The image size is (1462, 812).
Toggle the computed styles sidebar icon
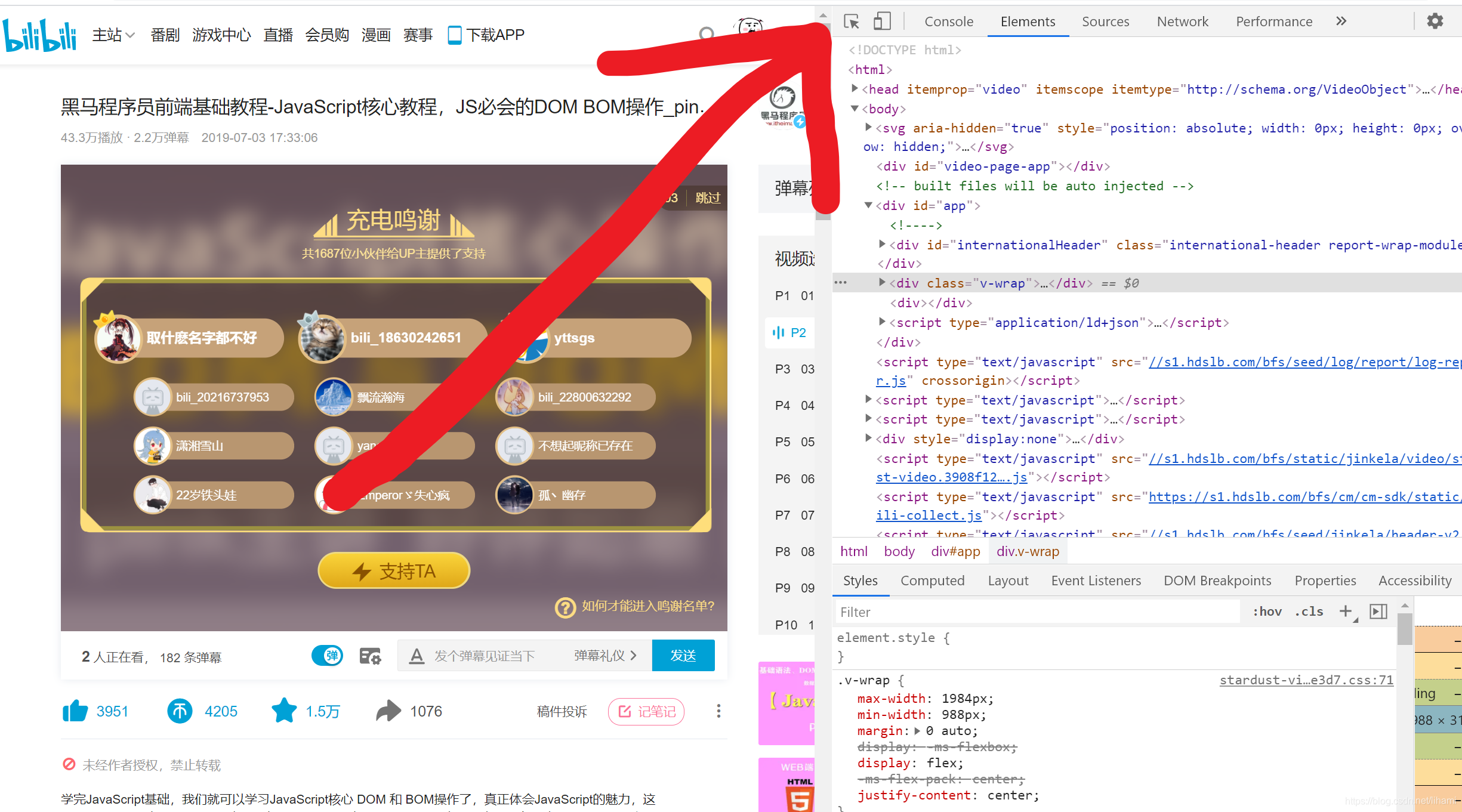(x=1378, y=612)
